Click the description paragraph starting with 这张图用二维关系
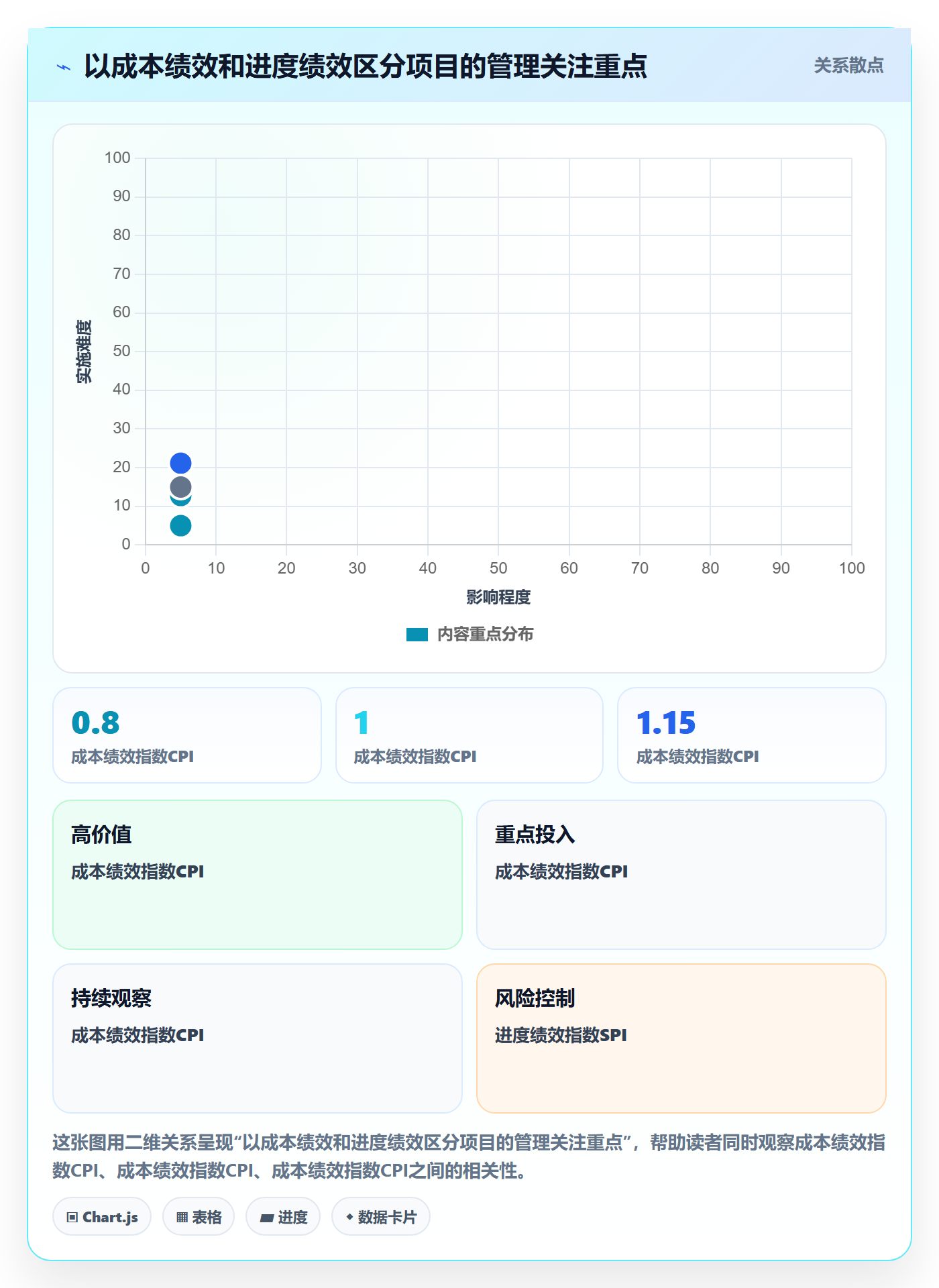The height and width of the screenshot is (1288, 939). coord(469,1157)
